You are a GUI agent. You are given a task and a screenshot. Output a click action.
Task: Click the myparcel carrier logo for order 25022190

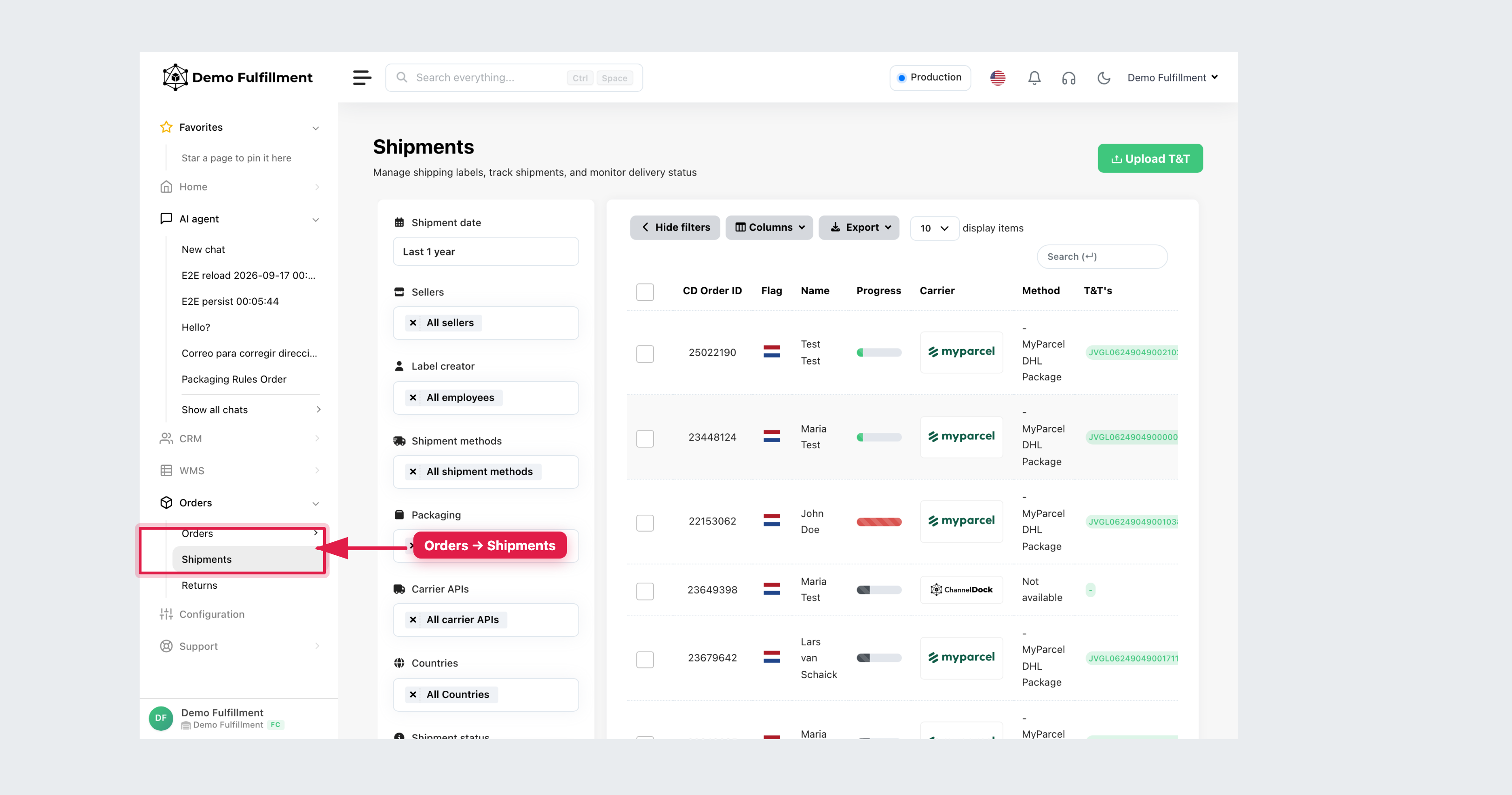coord(961,352)
